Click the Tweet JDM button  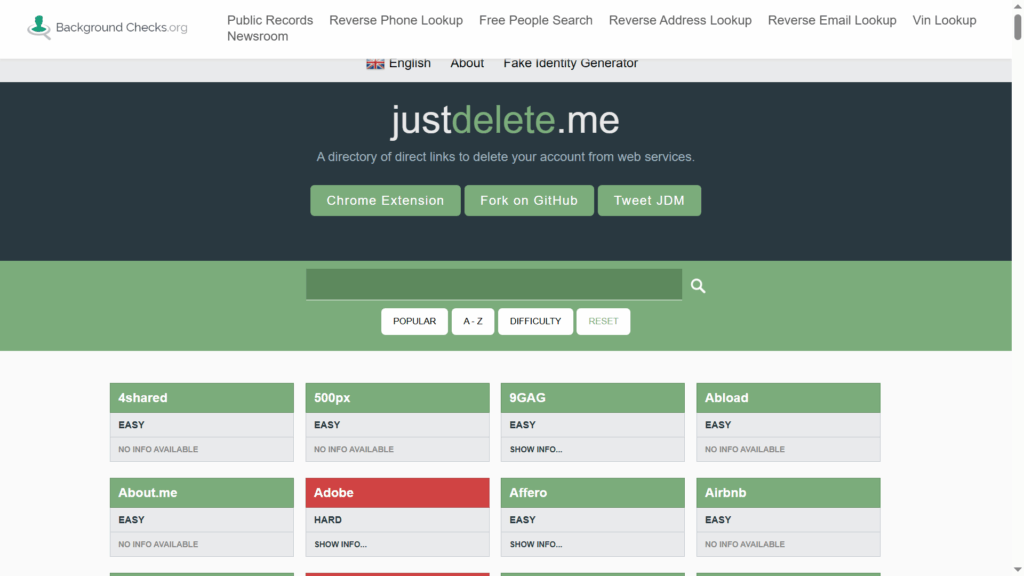click(x=649, y=200)
